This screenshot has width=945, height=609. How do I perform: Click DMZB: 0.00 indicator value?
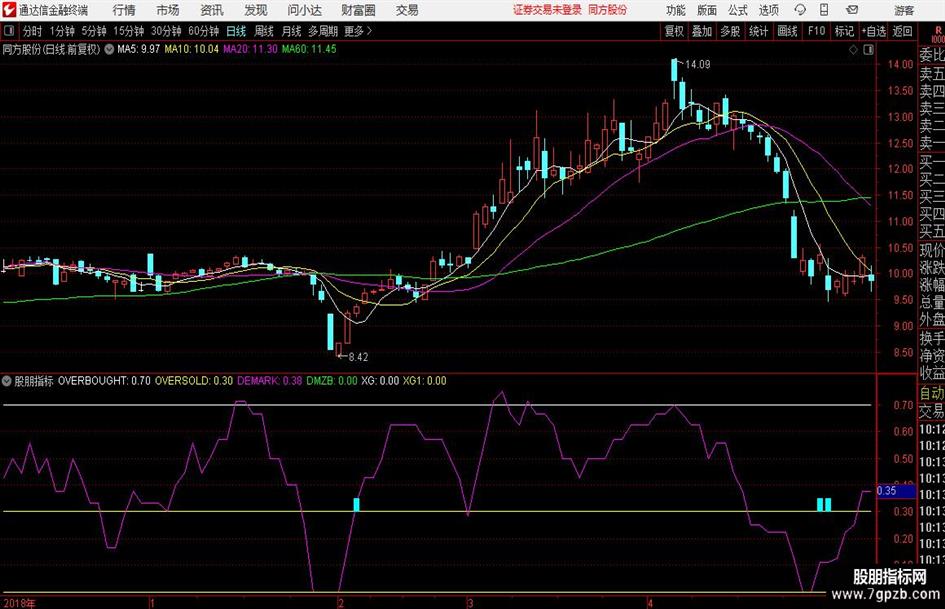click(x=331, y=381)
